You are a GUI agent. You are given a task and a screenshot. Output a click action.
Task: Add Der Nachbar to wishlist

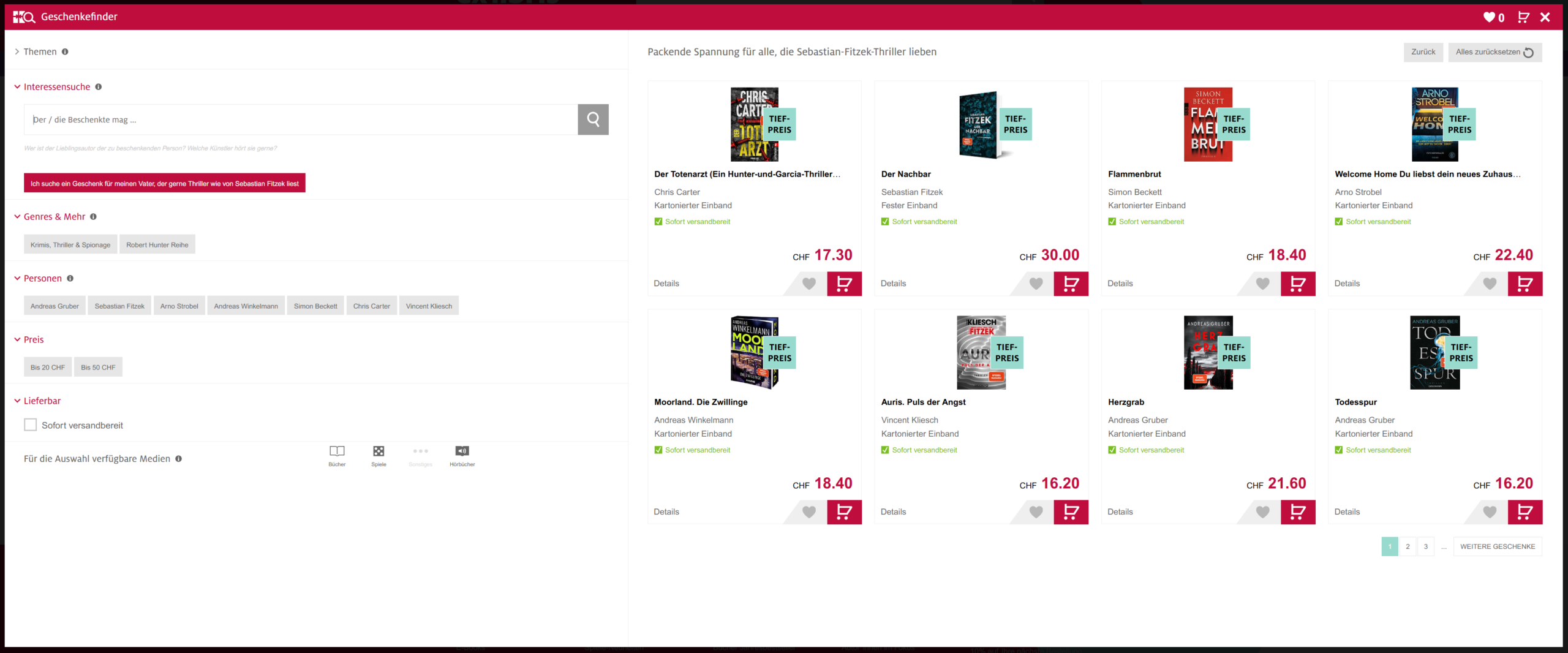[1036, 284]
